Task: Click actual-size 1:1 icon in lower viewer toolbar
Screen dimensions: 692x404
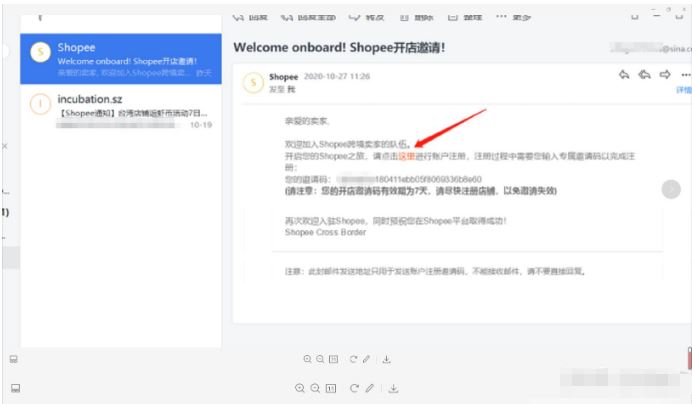Action: [331, 388]
